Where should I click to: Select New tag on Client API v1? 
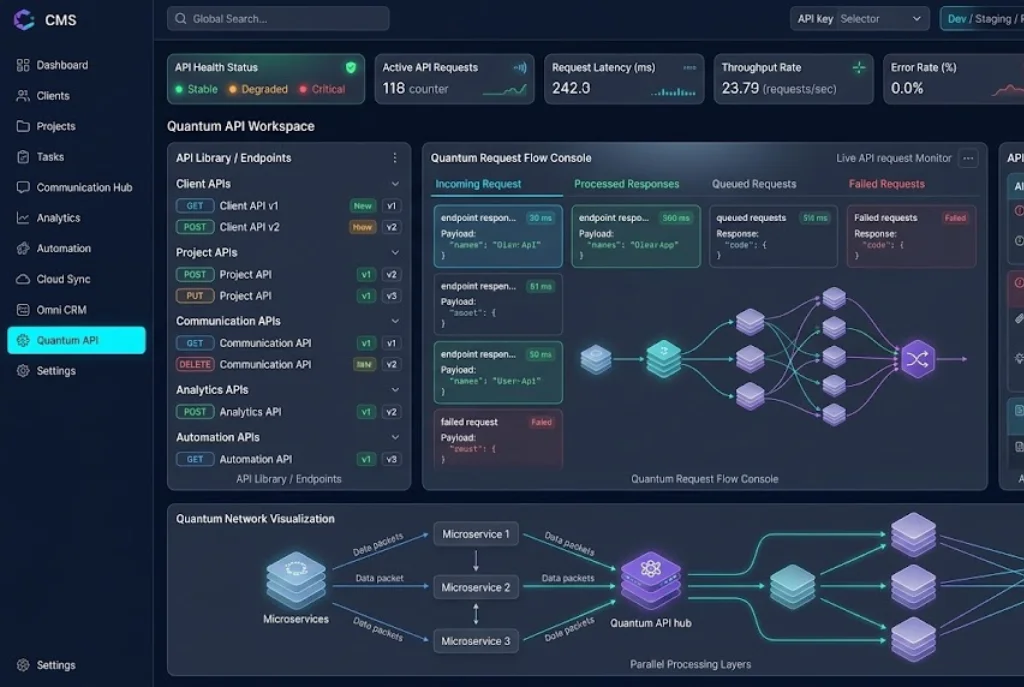coord(362,206)
